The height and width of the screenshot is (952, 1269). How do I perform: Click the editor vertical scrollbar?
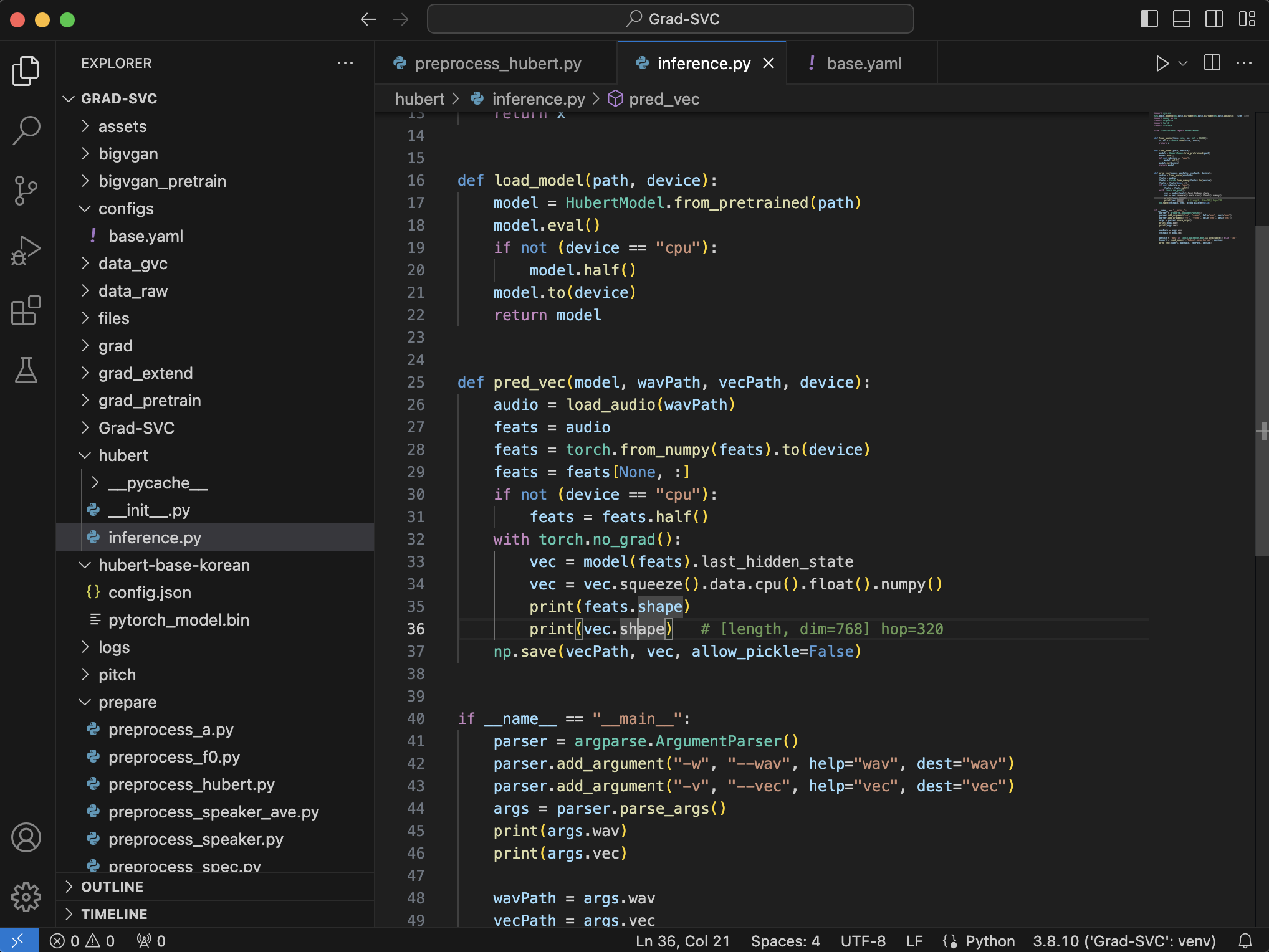pyautogui.click(x=1262, y=390)
